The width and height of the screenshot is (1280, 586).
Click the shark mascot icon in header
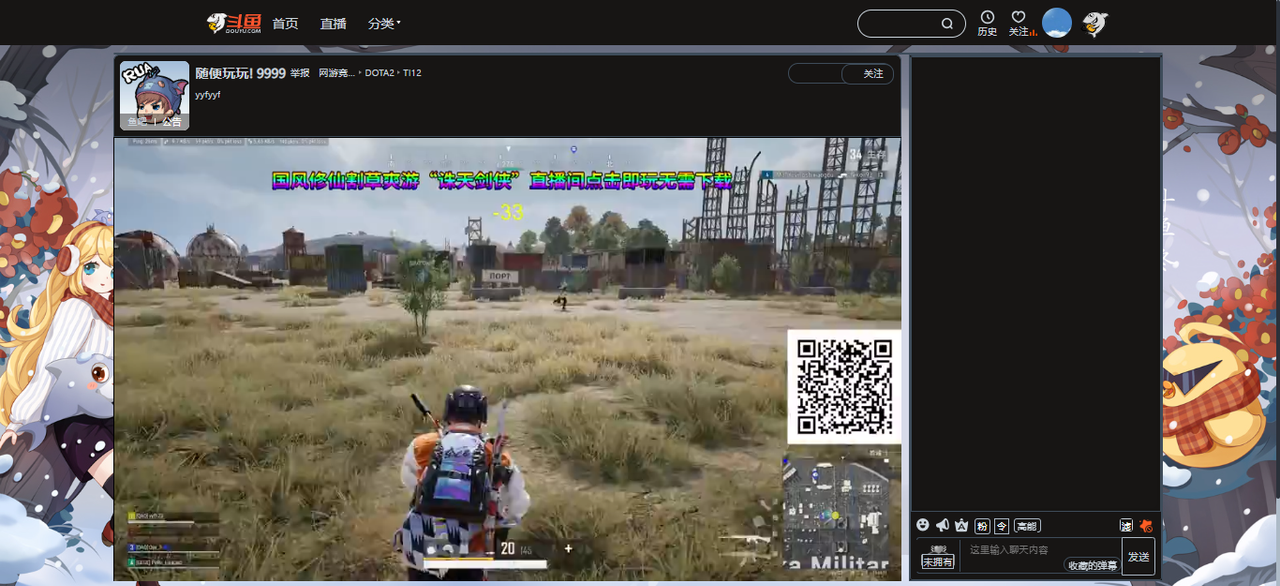click(1095, 23)
